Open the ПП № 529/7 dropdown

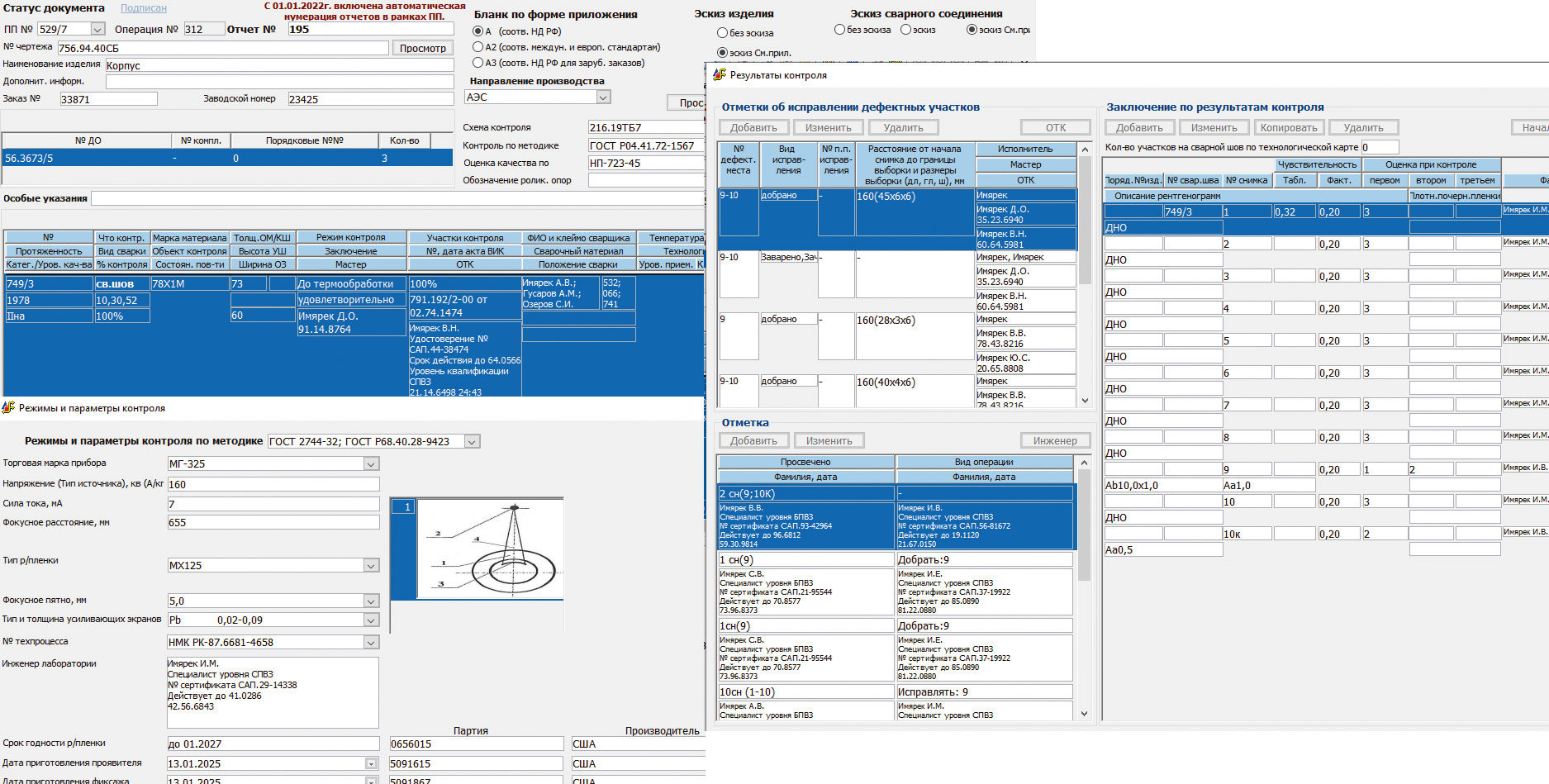[97, 30]
